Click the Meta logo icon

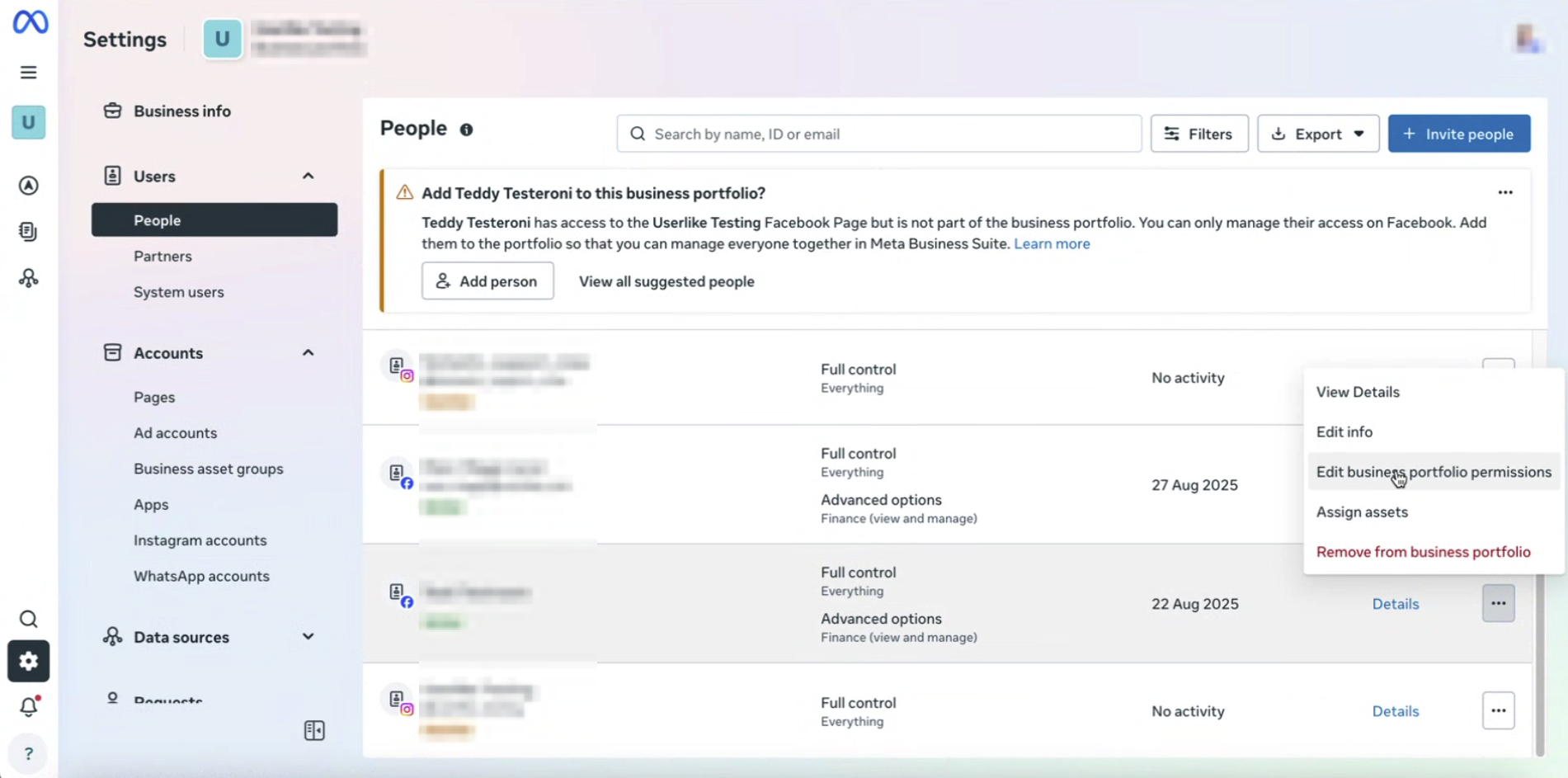(31, 22)
